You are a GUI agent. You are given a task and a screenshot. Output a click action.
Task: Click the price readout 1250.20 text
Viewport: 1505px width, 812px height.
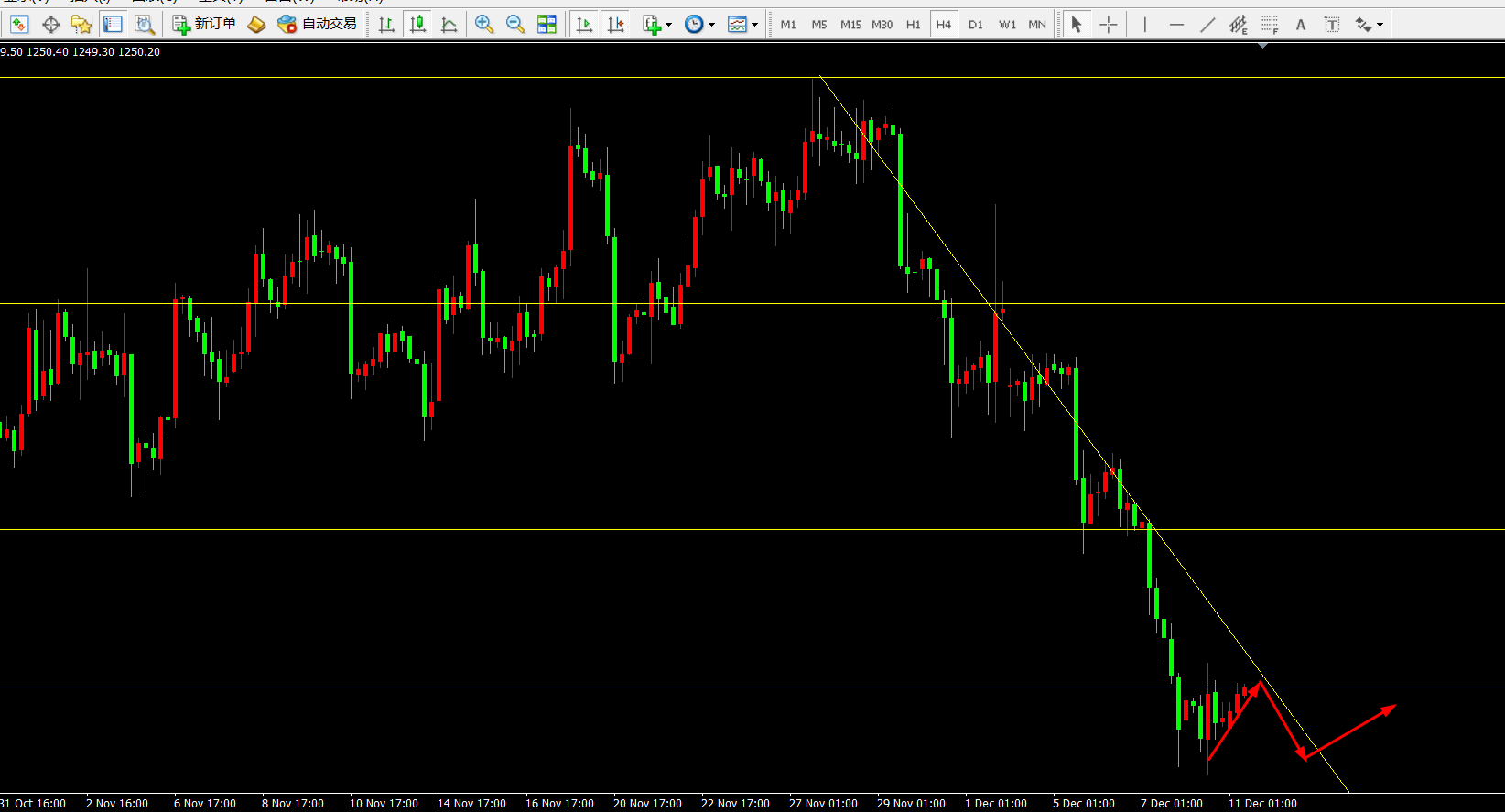[139, 52]
